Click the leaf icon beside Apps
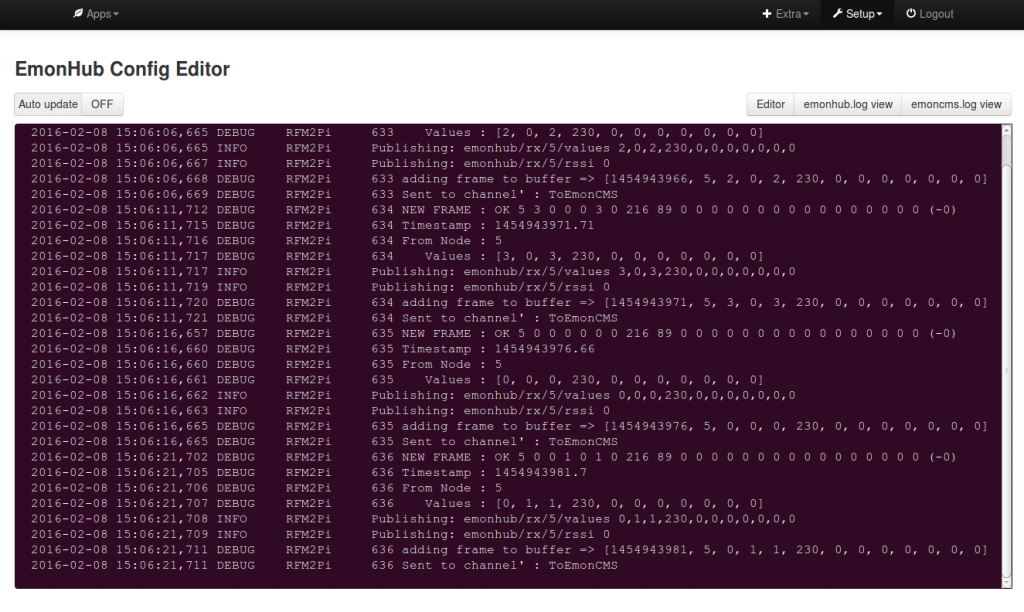This screenshot has height=612, width=1024. click(x=78, y=13)
